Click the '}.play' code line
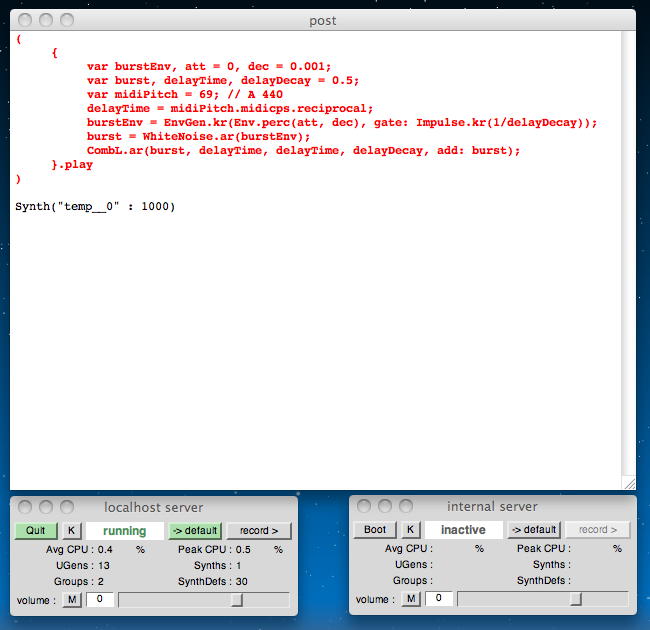 coord(72,165)
